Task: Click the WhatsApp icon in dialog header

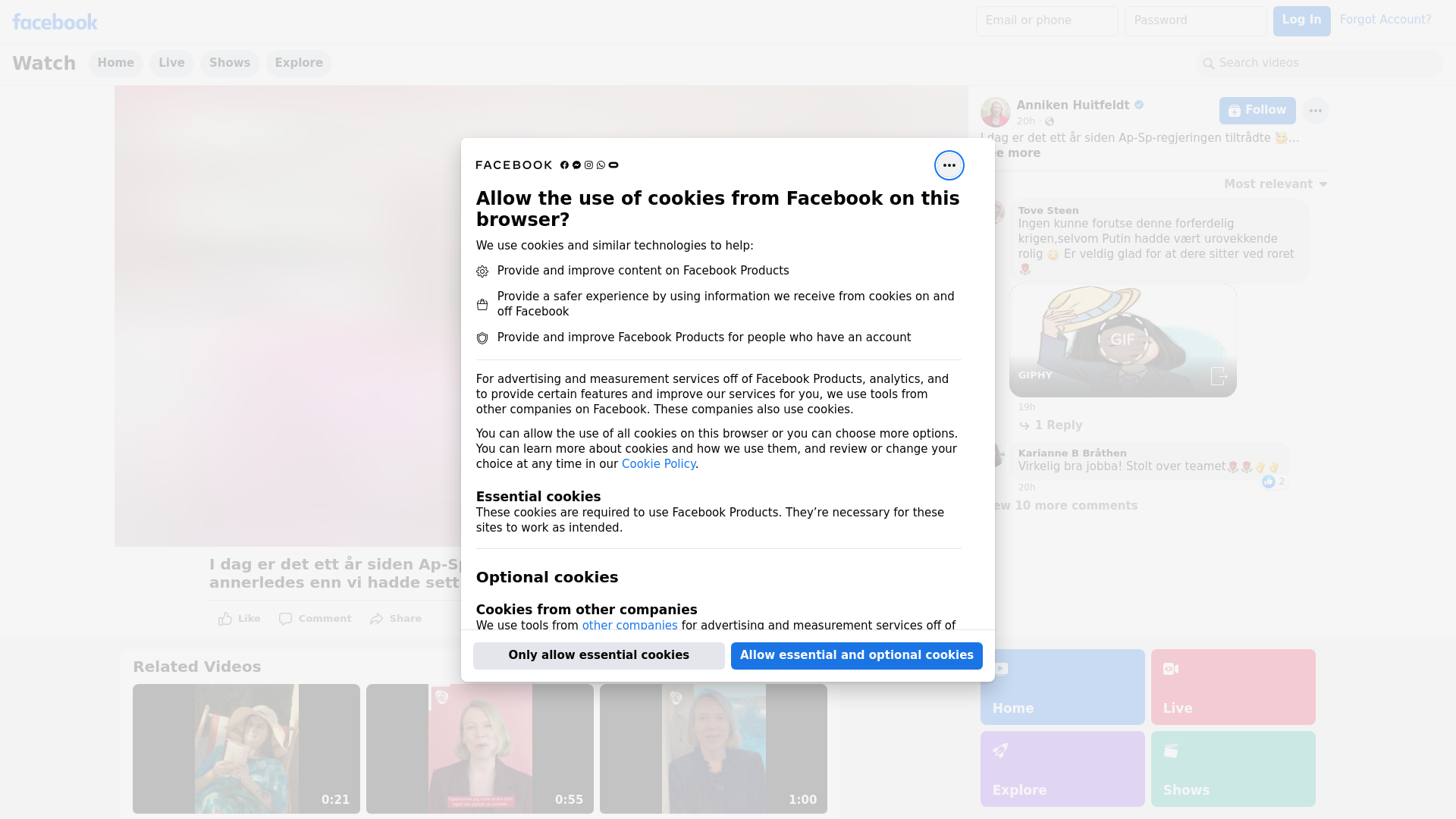Action: pos(601,165)
